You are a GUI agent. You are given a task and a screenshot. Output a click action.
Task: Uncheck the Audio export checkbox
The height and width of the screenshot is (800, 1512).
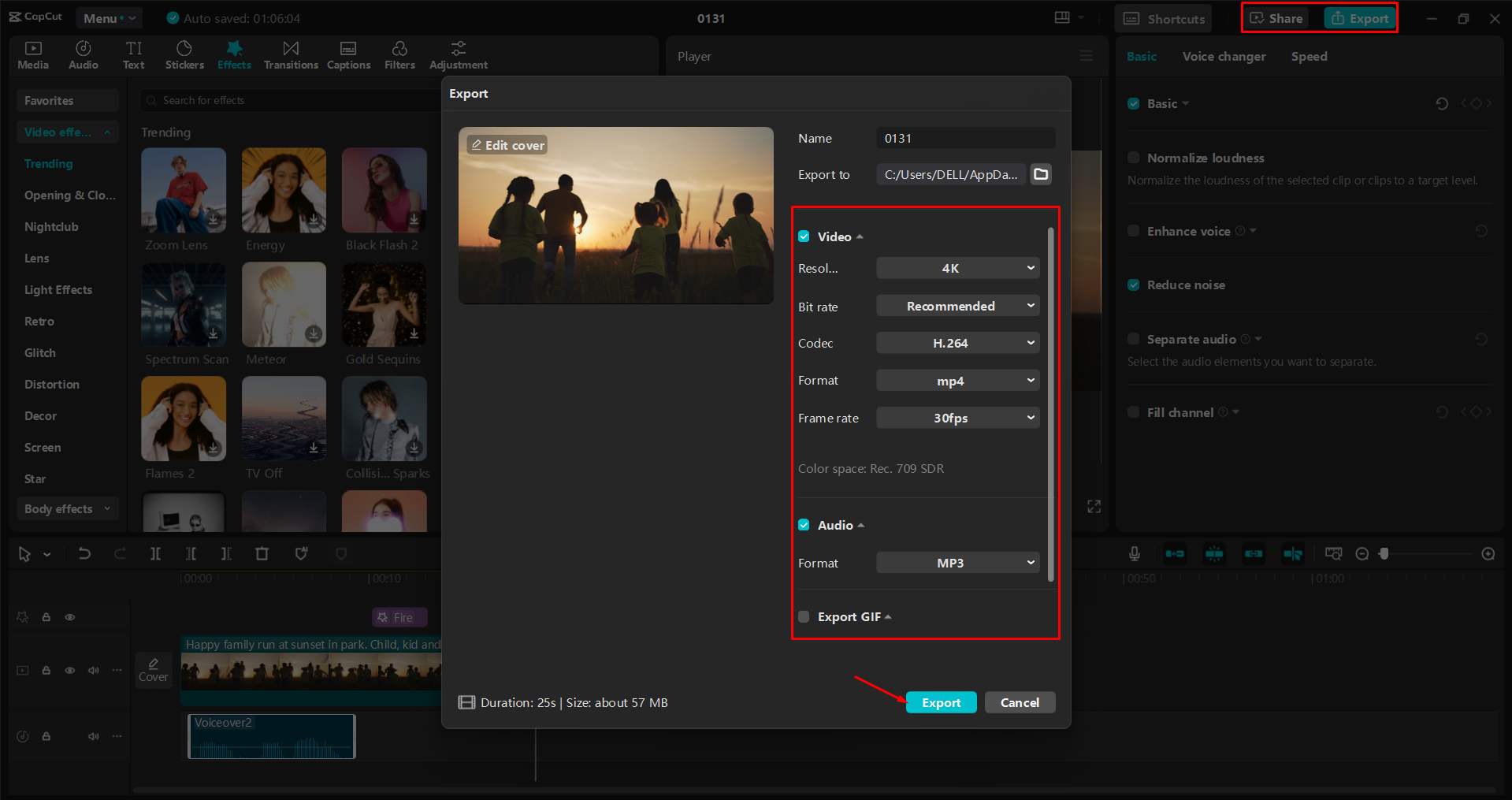pos(804,524)
